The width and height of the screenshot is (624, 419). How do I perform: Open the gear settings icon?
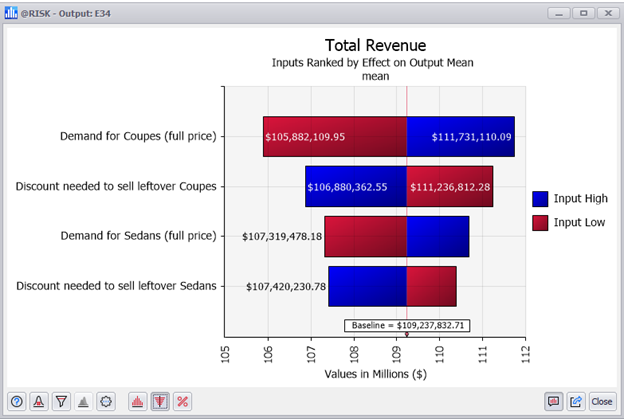click(106, 401)
